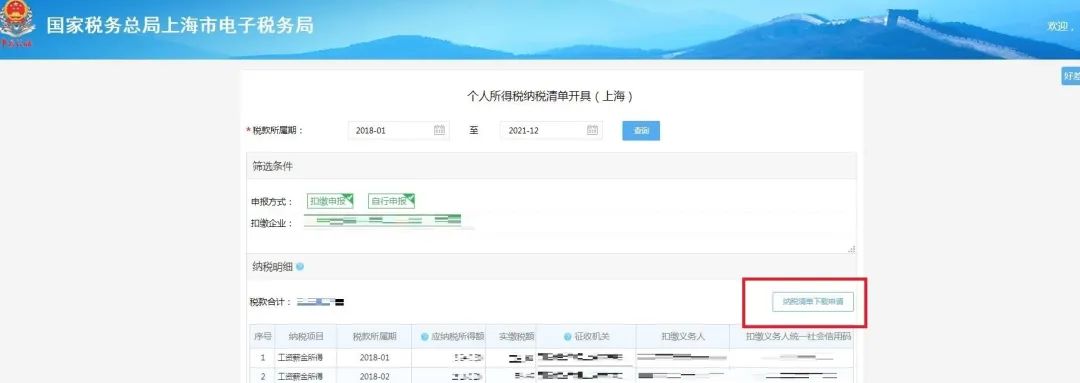Click the 国家税务总局上海市电子税务局 site title

pos(180,25)
